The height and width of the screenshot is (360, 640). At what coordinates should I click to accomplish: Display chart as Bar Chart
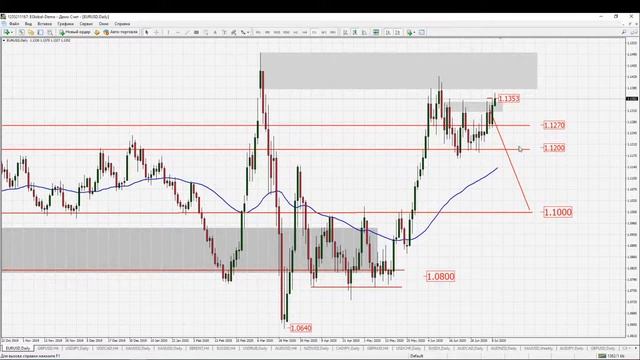345,32
